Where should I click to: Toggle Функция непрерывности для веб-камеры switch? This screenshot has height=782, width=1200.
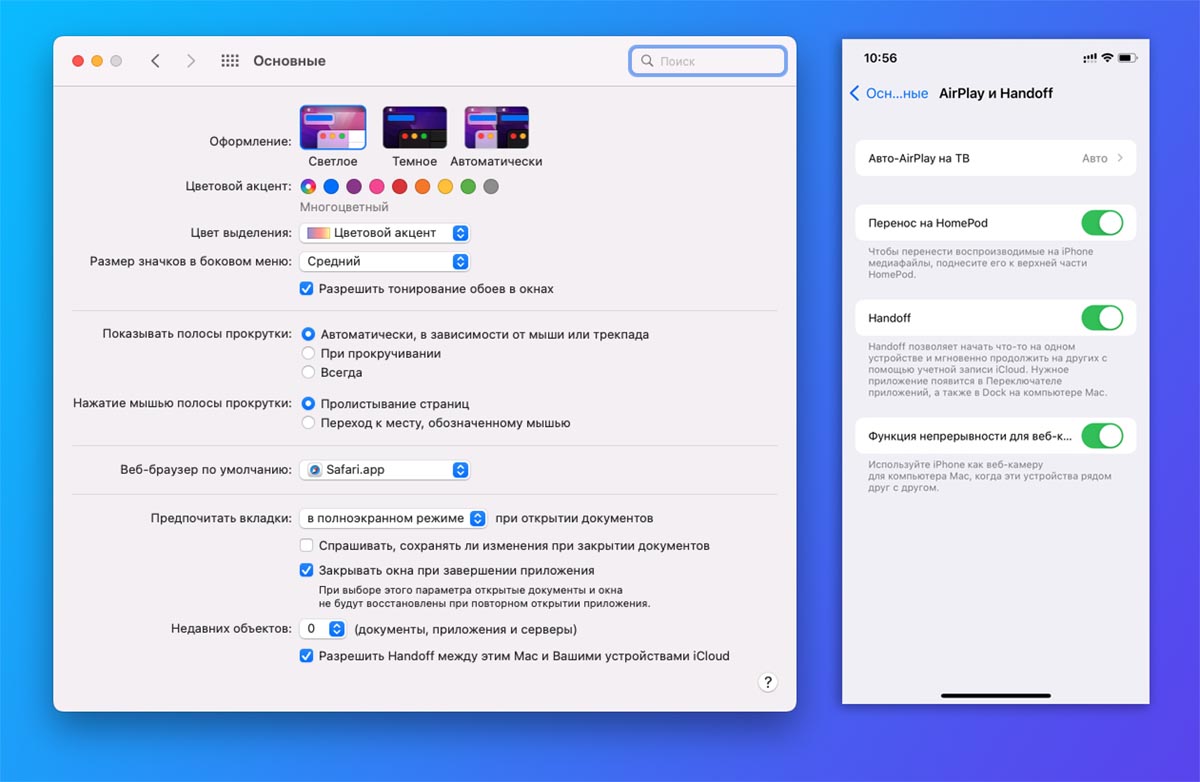click(x=1102, y=436)
